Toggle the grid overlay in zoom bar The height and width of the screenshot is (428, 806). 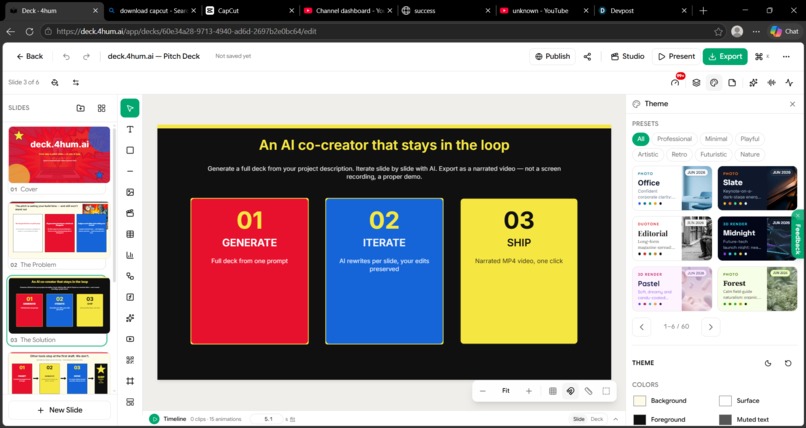553,391
